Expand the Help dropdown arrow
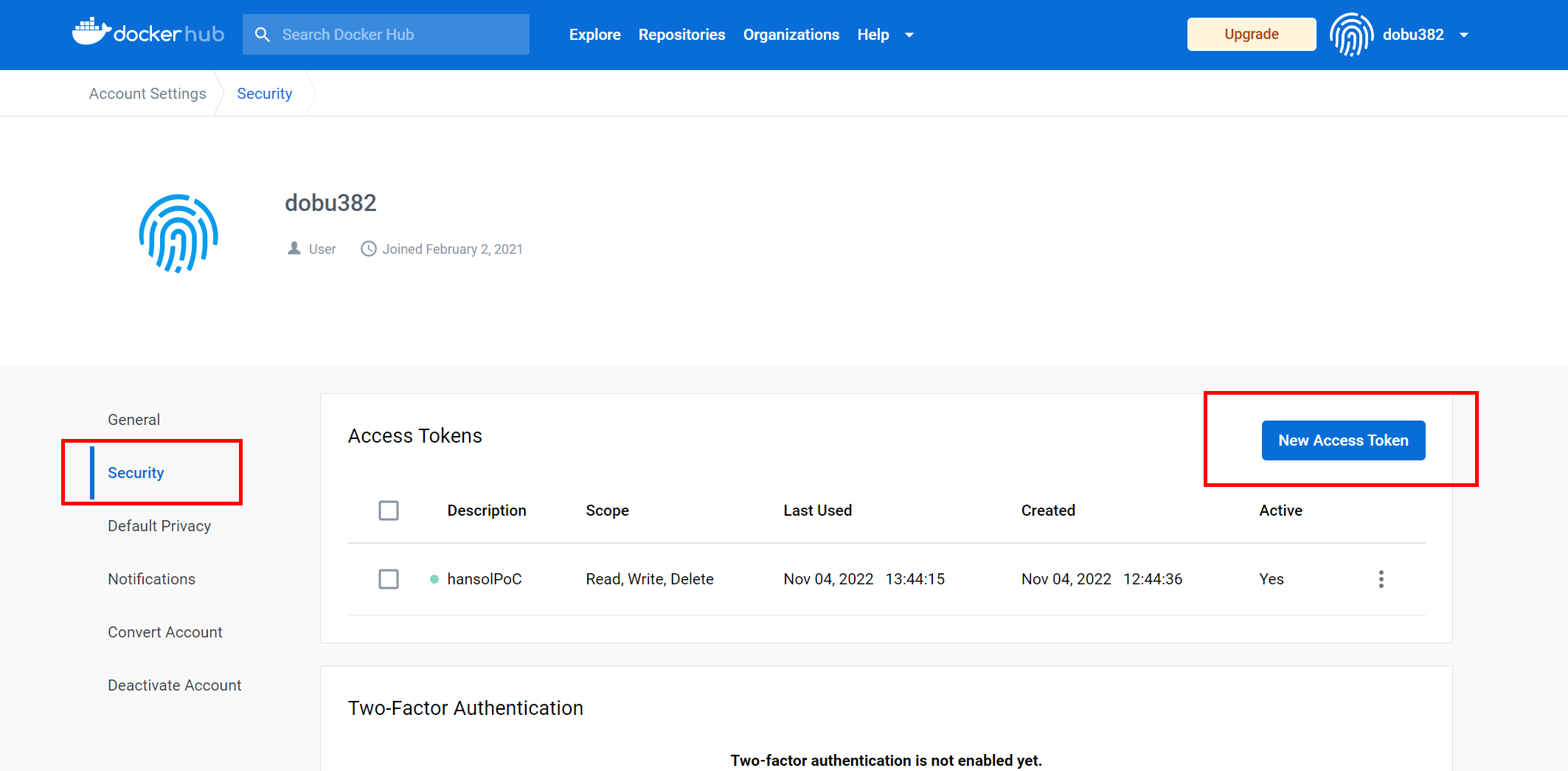1568x771 pixels. (909, 35)
